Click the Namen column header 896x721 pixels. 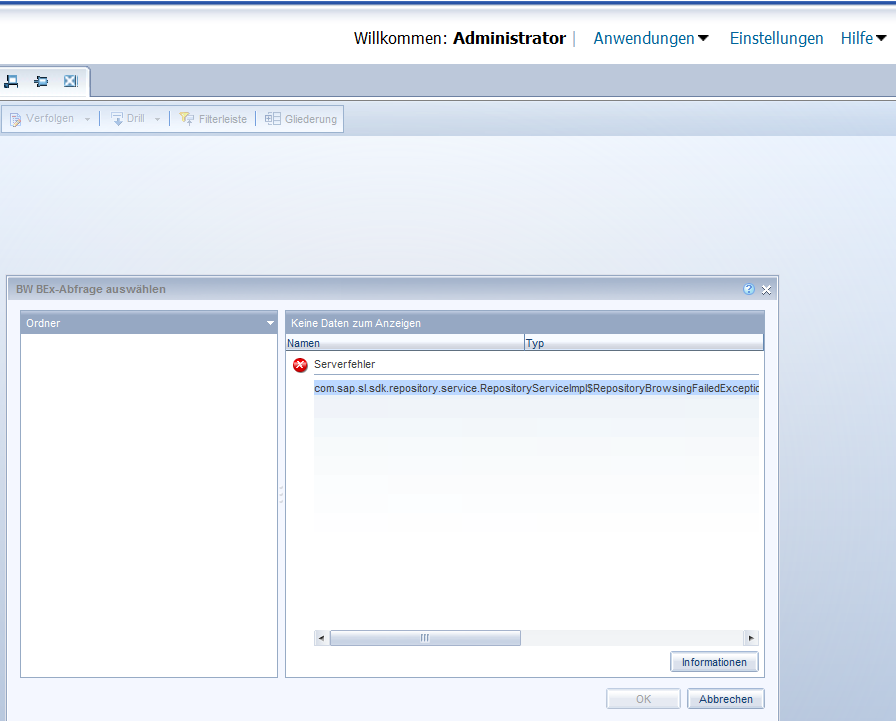(x=405, y=343)
